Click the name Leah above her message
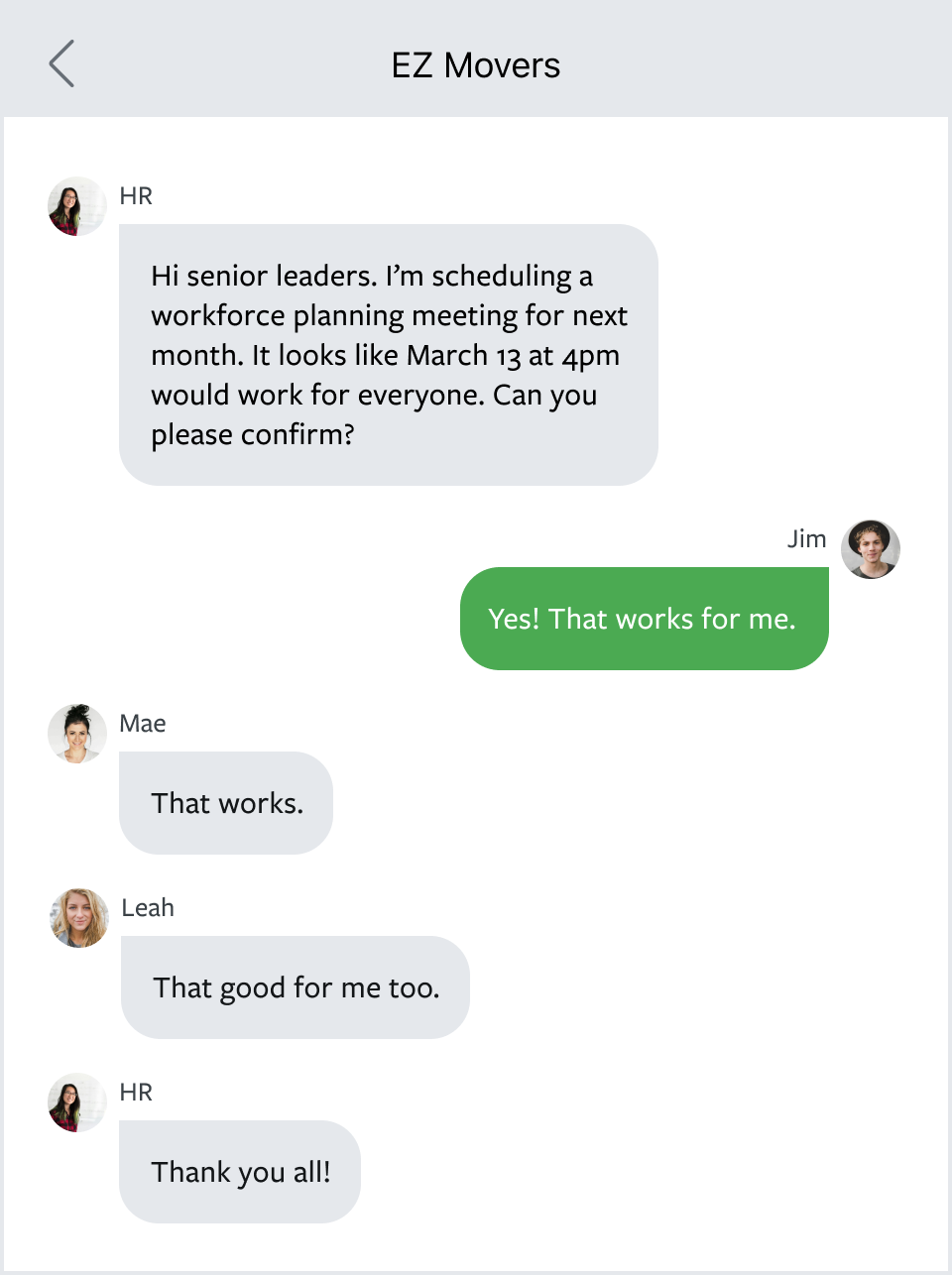Screen dimensions: 952x1275 (148, 907)
